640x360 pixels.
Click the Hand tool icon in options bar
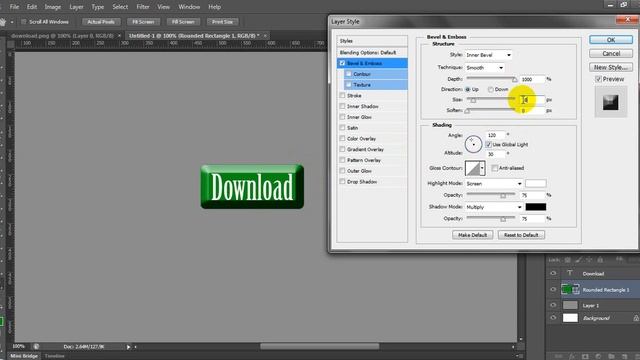[3, 22]
